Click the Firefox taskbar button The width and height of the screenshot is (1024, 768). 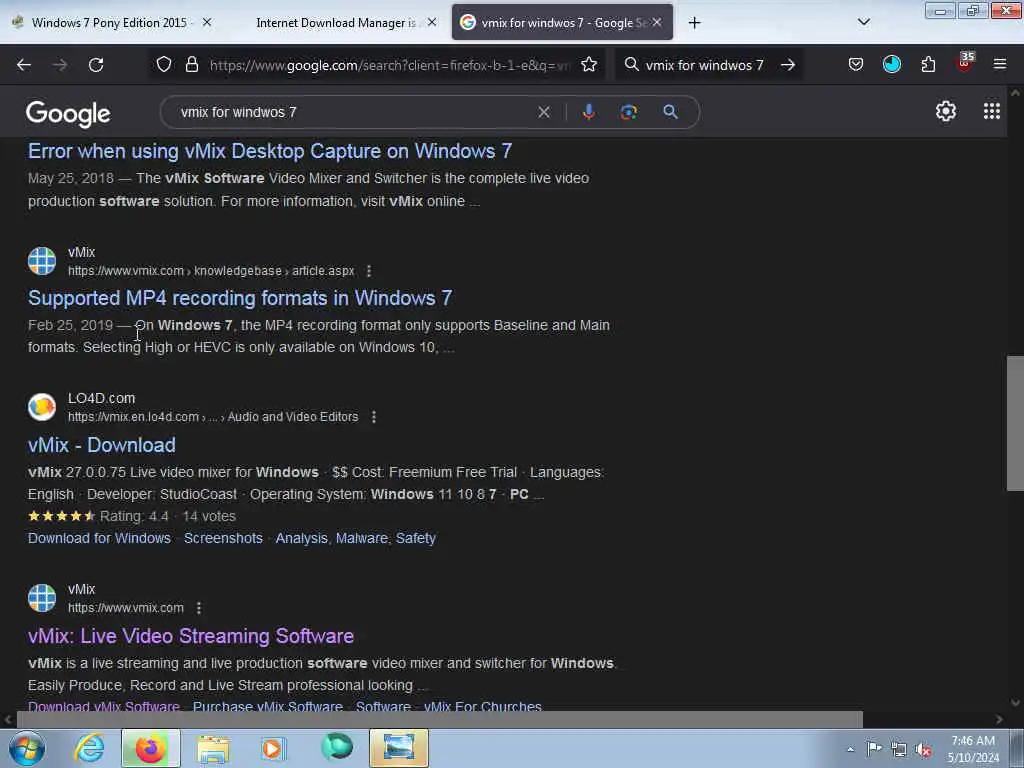click(x=150, y=748)
